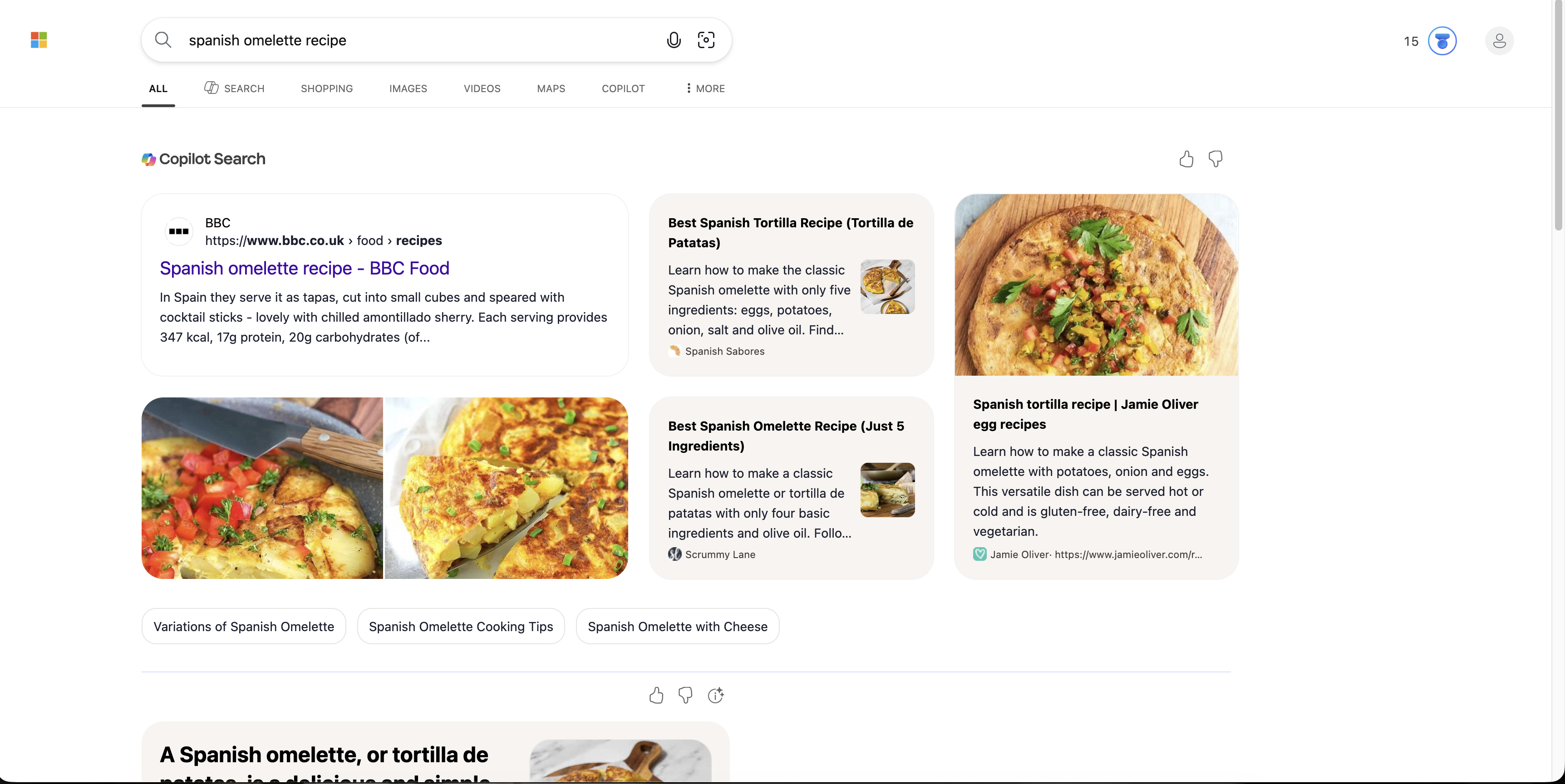The height and width of the screenshot is (784, 1565).
Task: Dislike Copilot Search with top thumbs down
Action: (x=1215, y=159)
